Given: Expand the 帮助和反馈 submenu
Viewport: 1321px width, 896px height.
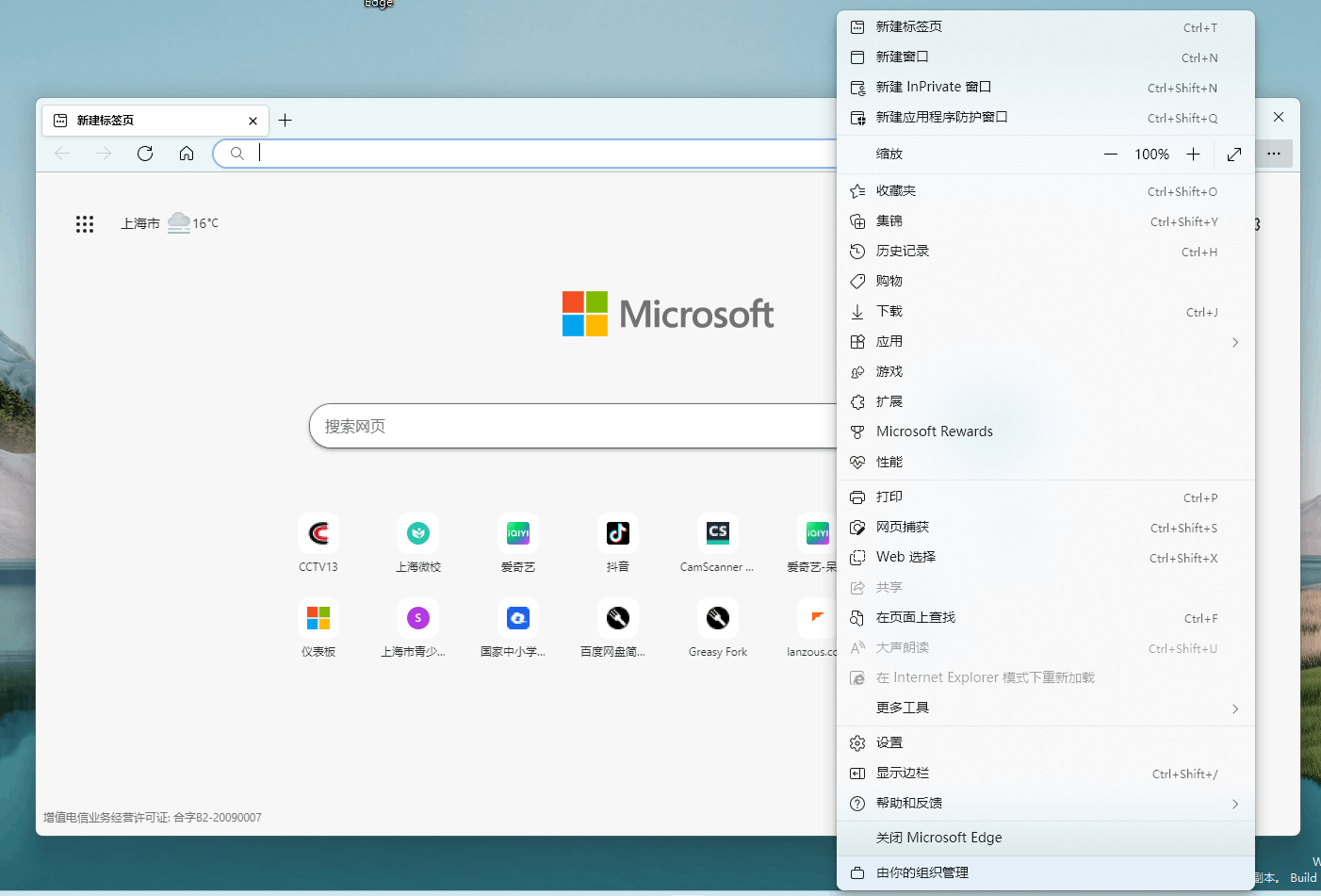Looking at the screenshot, I should [1046, 804].
